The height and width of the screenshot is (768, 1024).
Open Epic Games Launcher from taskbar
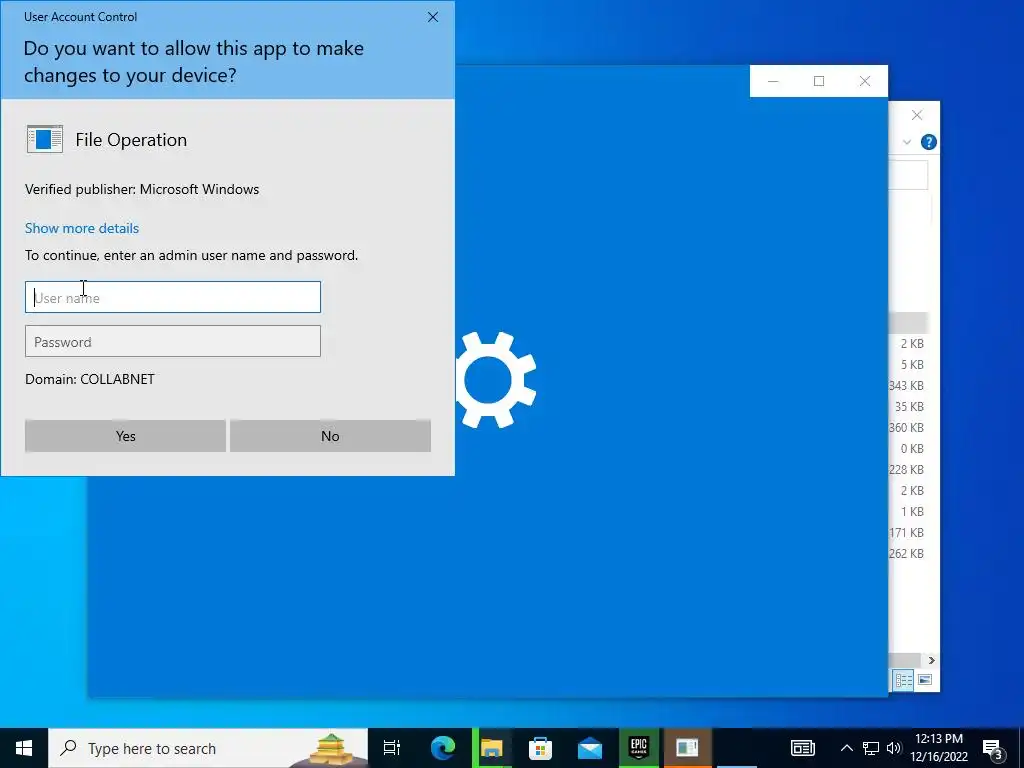click(639, 748)
